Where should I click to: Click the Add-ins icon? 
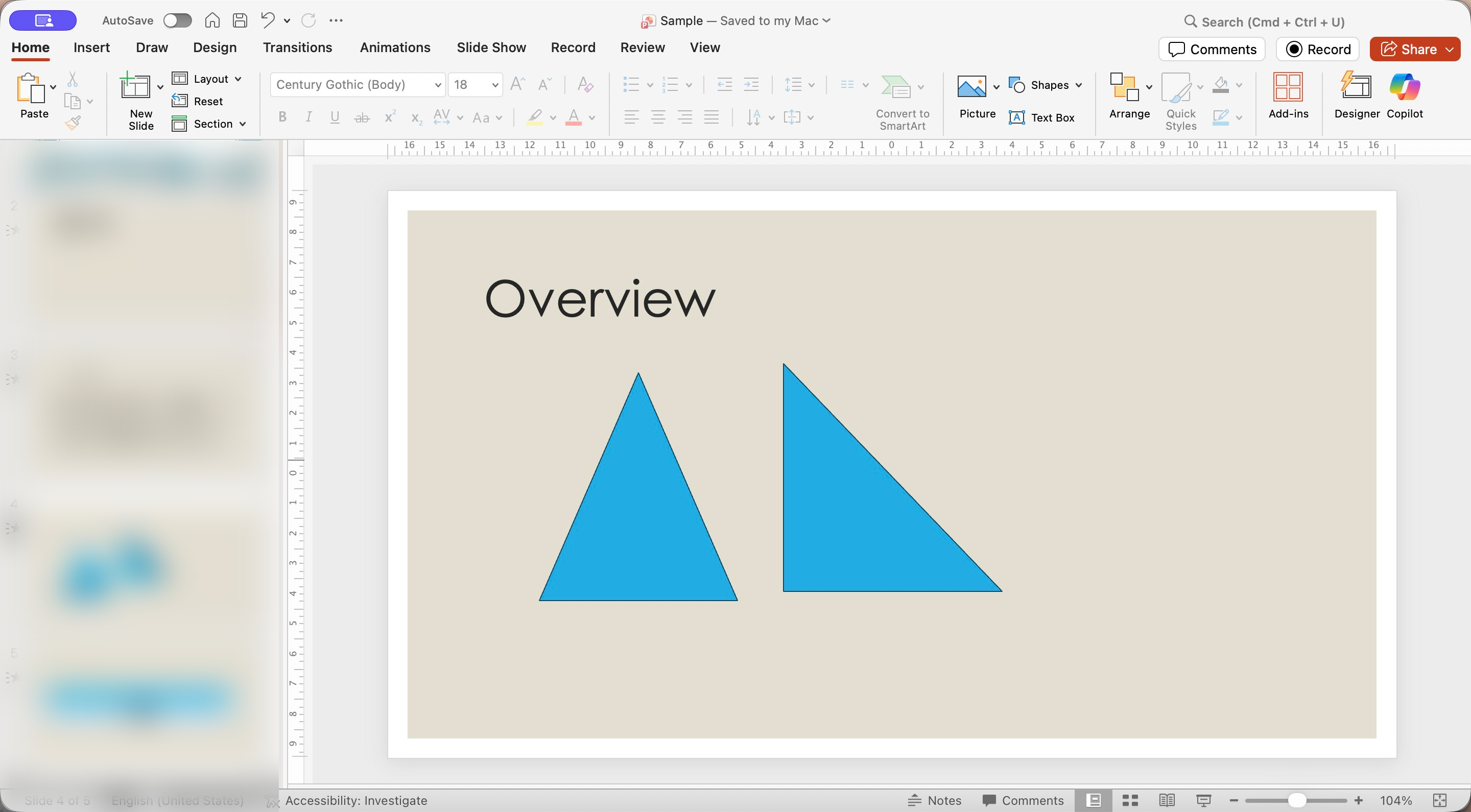(x=1288, y=87)
